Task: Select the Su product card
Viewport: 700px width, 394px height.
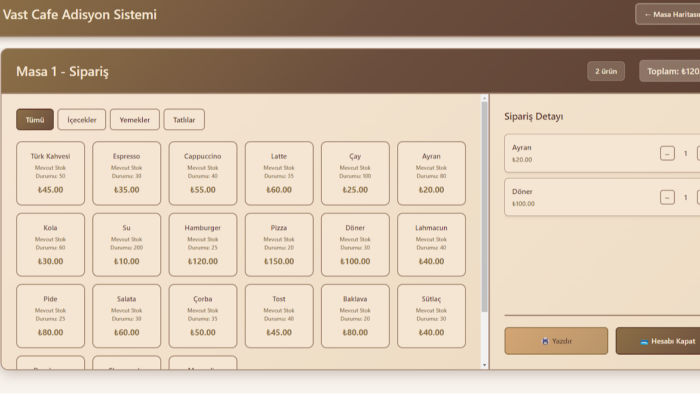Action: pos(126,245)
